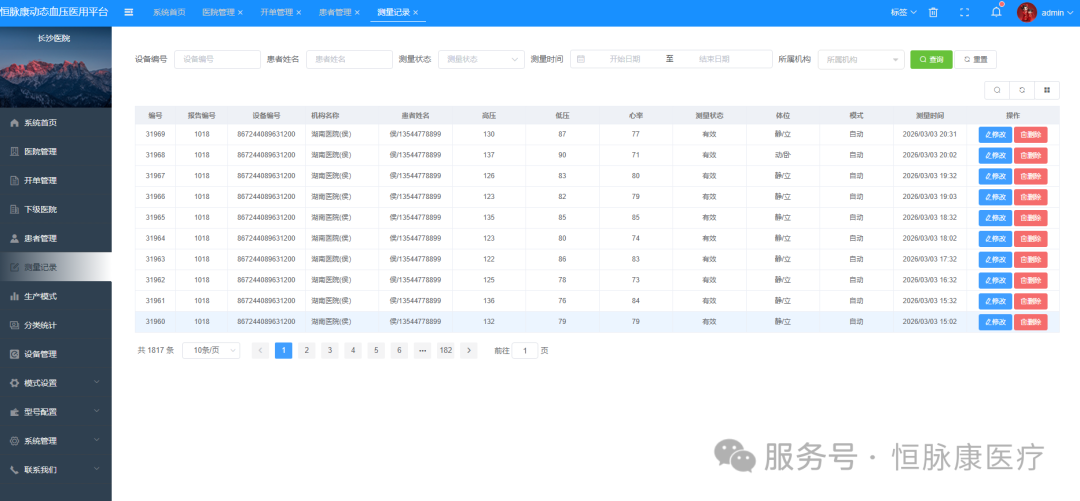Click the pagination ellipsis button
Image resolution: width=1080 pixels, height=501 pixels.
(x=422, y=350)
